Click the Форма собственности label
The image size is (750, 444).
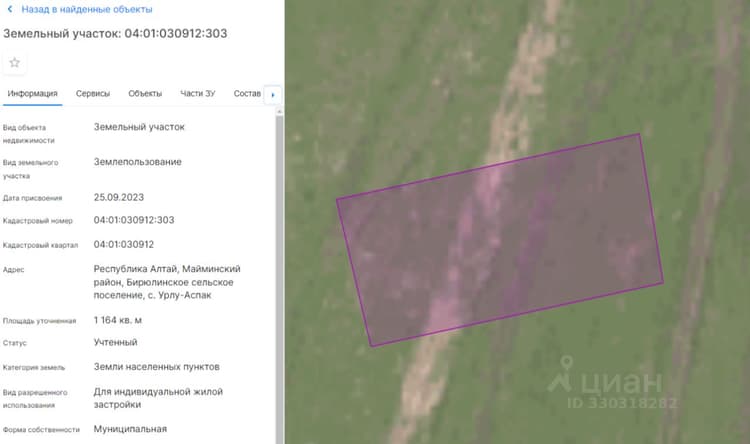[41, 430]
